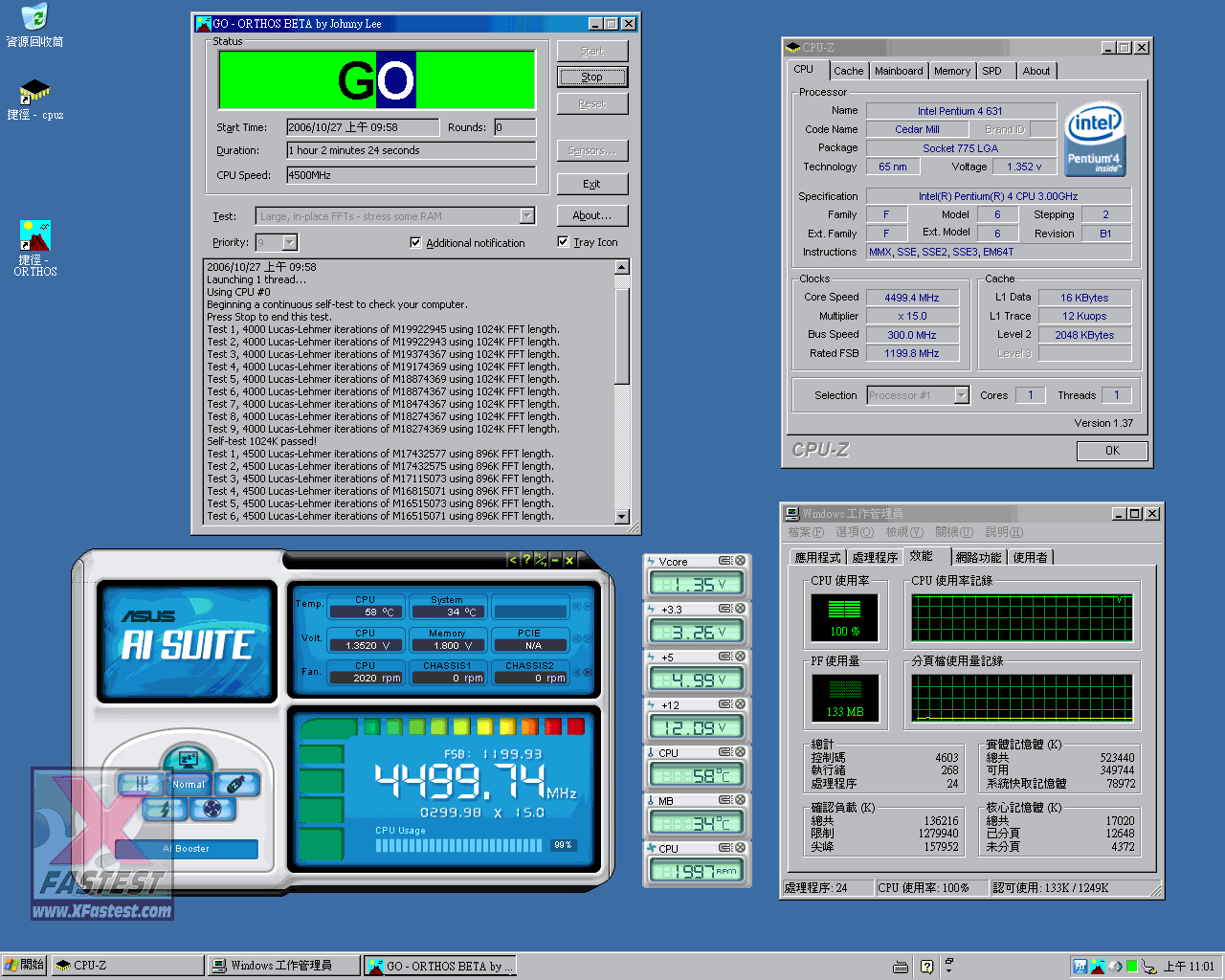Close the CPU fan RPM monitor panel
Image resolution: width=1225 pixels, height=980 pixels.
tap(740, 848)
